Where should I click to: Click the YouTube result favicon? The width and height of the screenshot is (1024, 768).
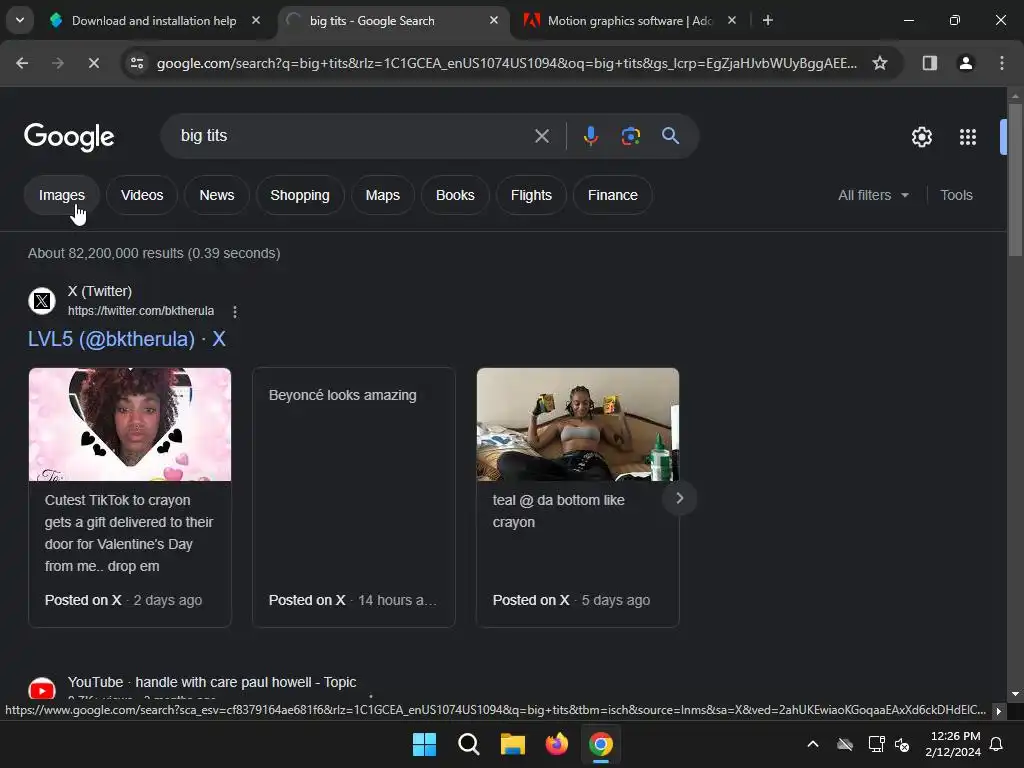(42, 690)
